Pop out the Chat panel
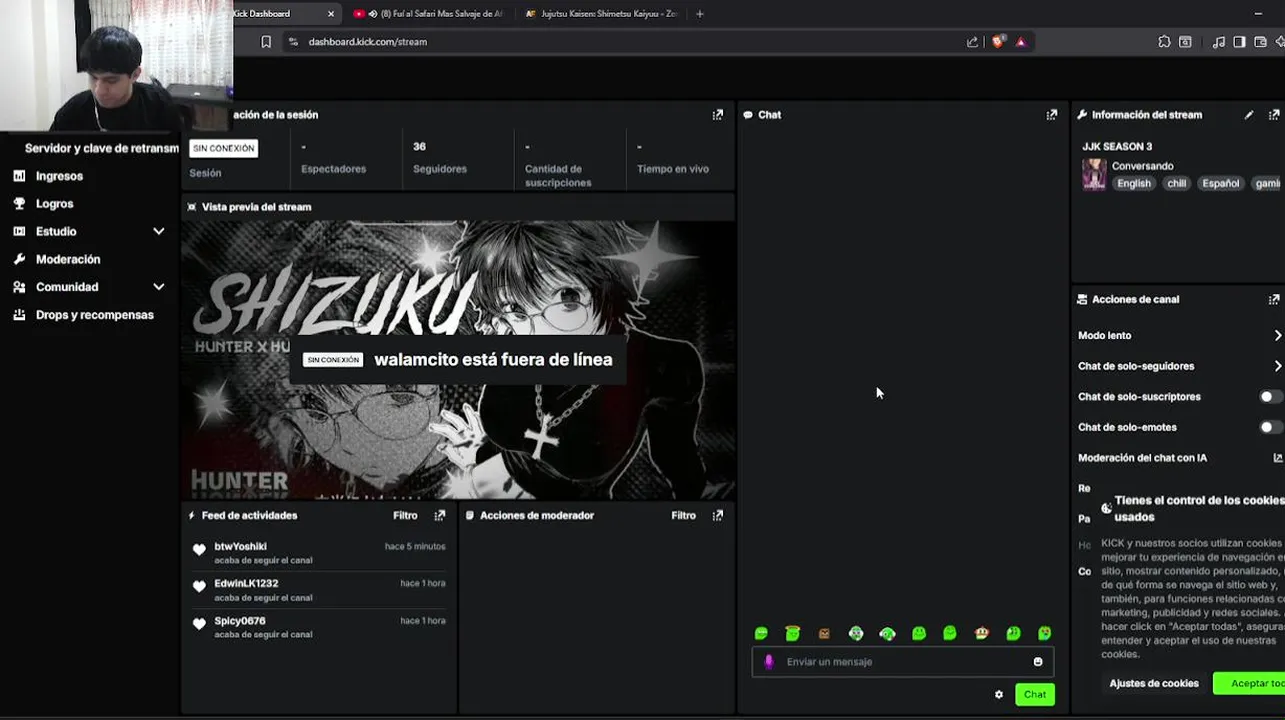Screen dimensions: 1285x720 click(x=1051, y=115)
